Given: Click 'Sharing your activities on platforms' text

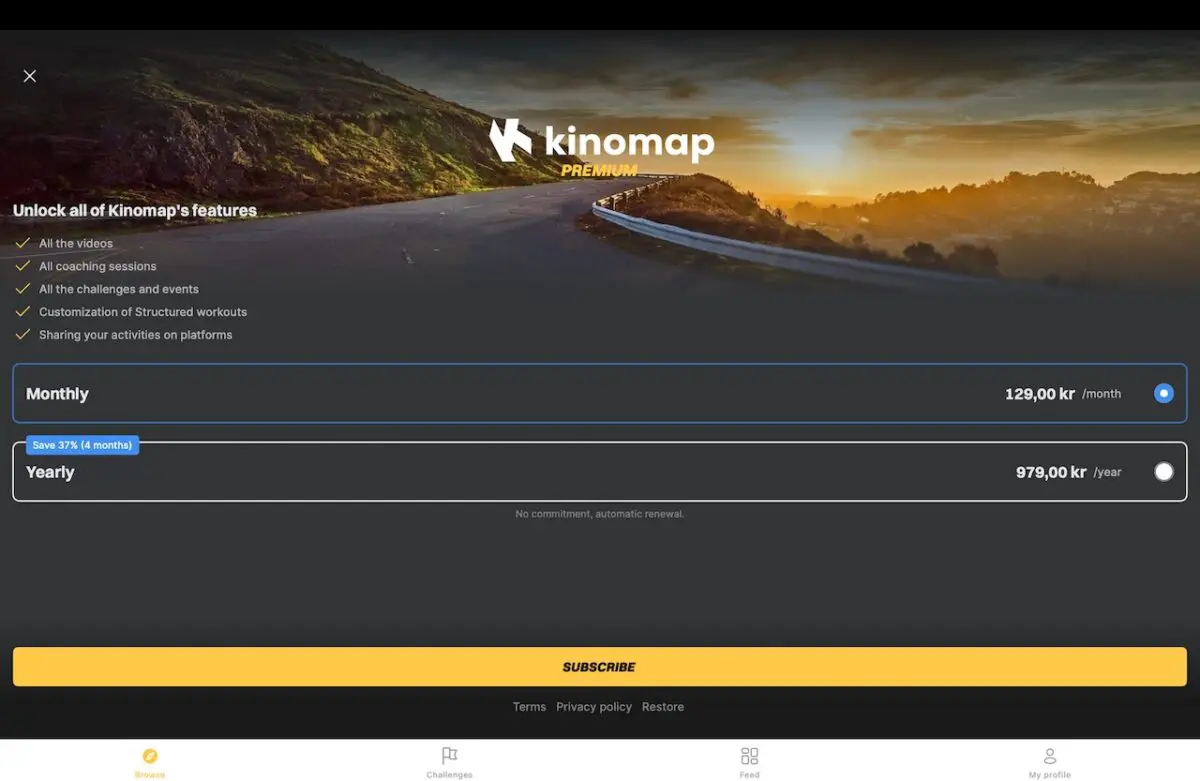Looking at the screenshot, I should coord(136,335).
